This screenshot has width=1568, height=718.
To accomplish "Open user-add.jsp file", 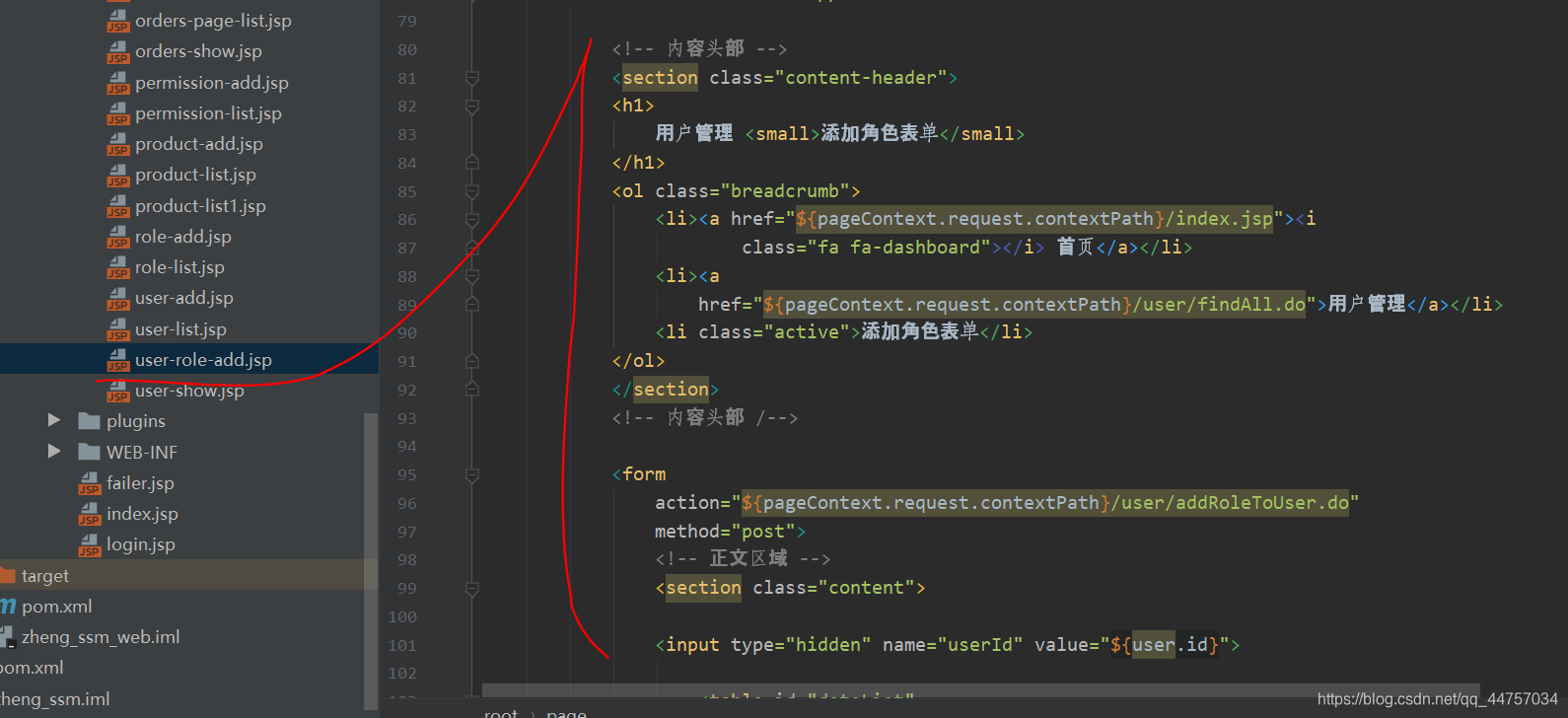I will click(184, 298).
